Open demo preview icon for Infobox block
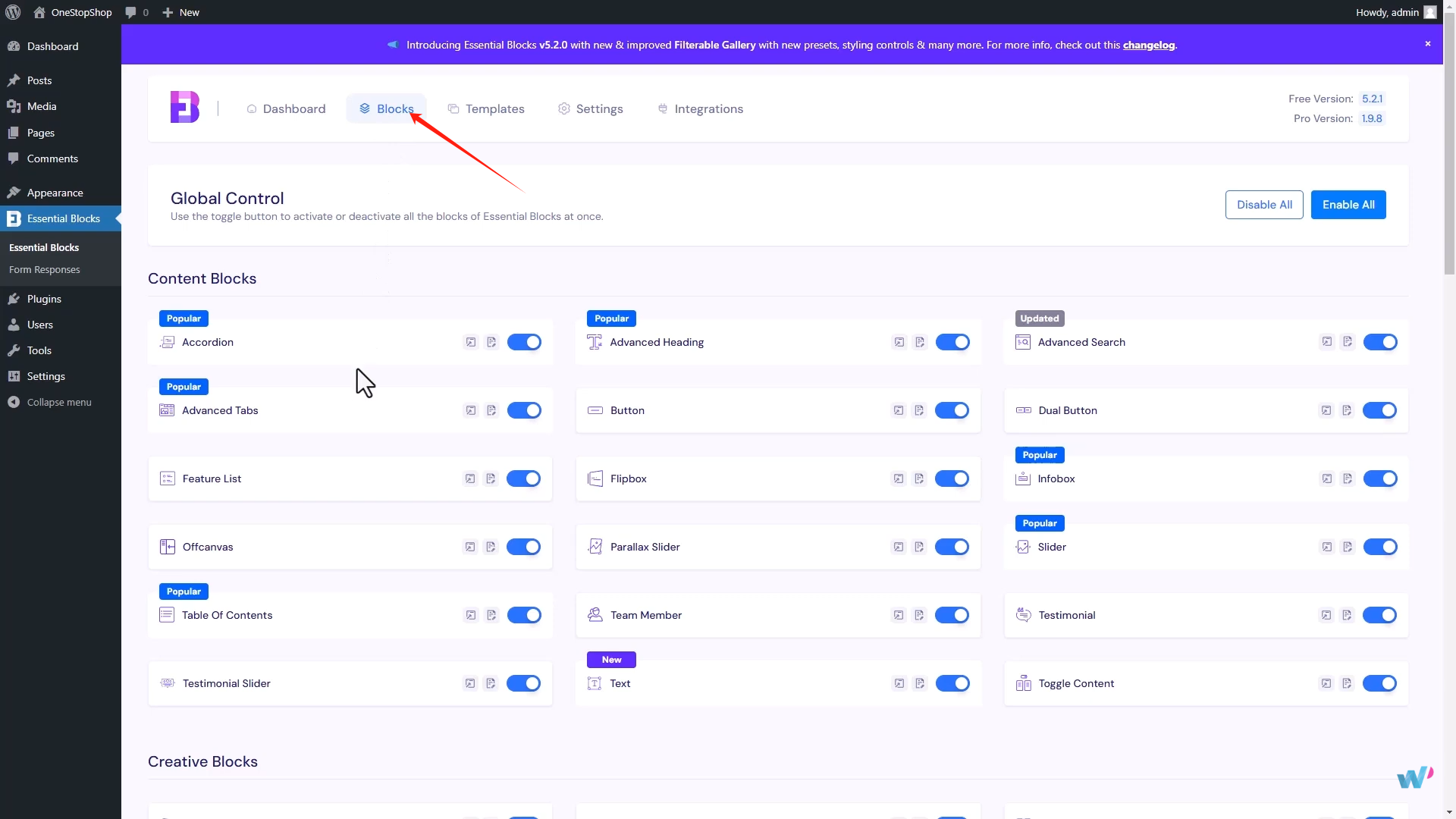Viewport: 1456px width, 819px height. tap(1326, 479)
